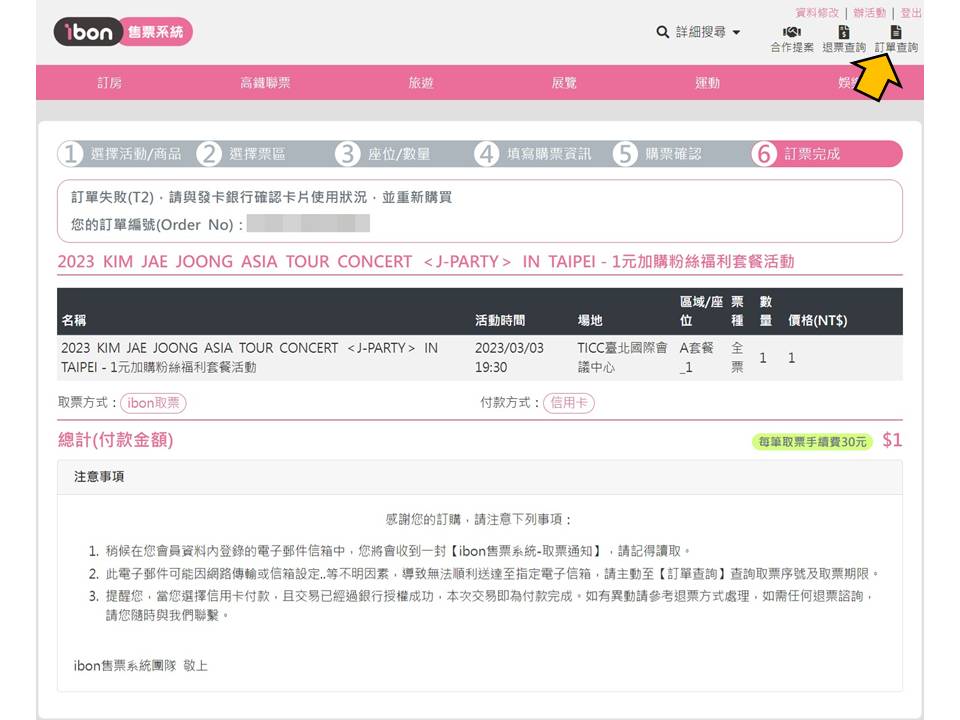Click the pink concert title heading
Image resolution: width=960 pixels, height=720 pixels.
click(426, 262)
